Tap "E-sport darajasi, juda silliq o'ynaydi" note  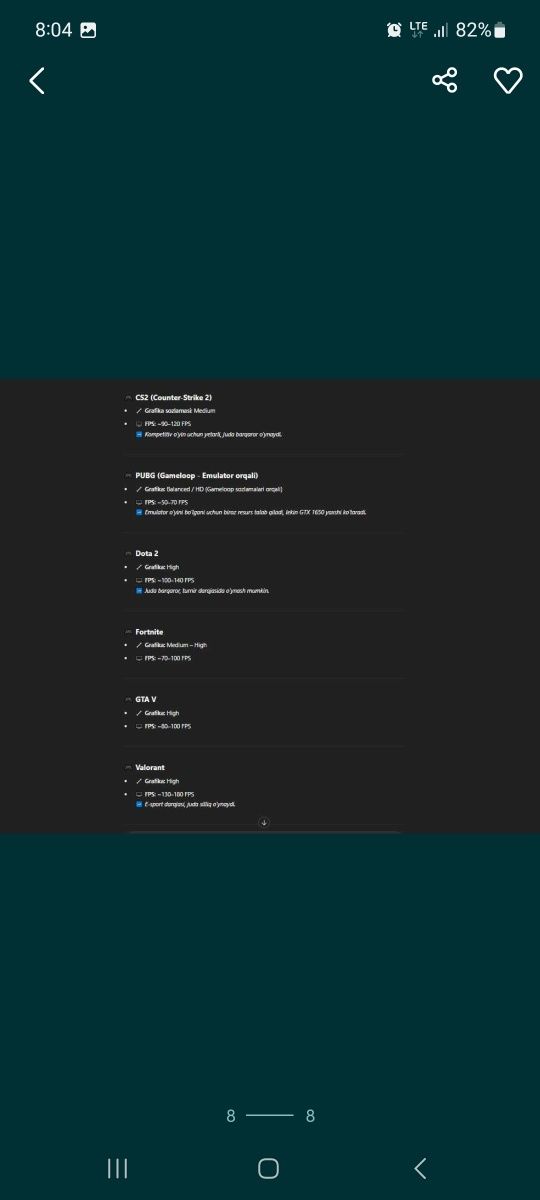coord(190,804)
